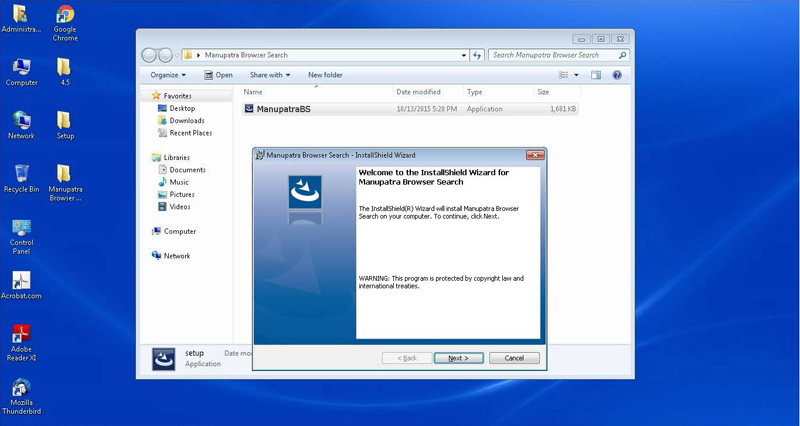Expand the recent locations arrow by nav buttons

(177, 56)
